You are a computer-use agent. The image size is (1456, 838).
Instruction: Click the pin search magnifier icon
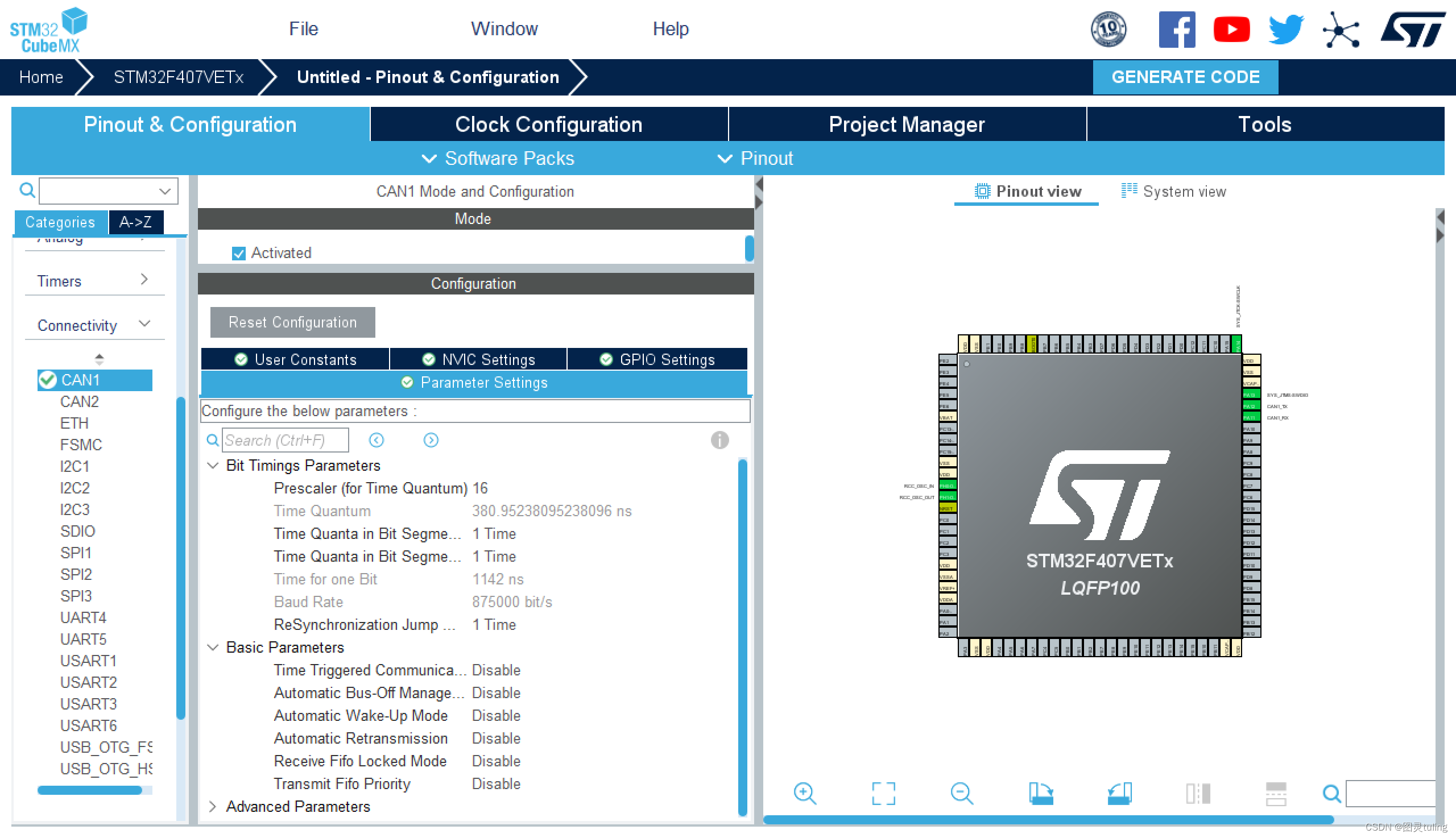click(x=1331, y=794)
